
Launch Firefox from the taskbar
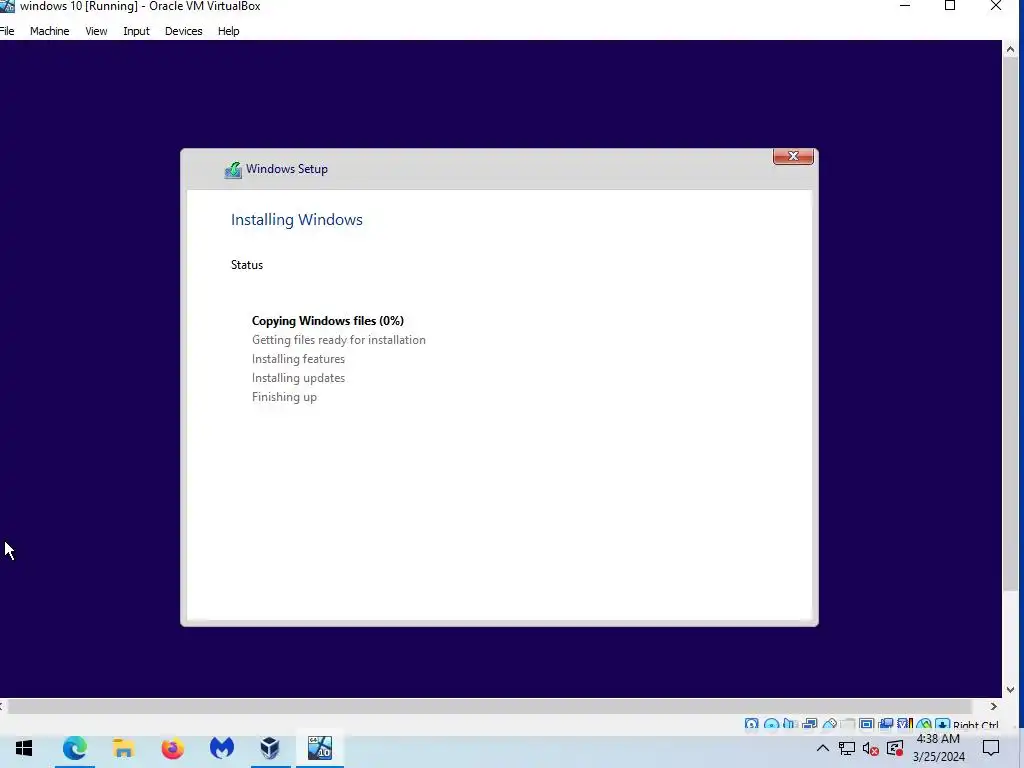coord(172,748)
